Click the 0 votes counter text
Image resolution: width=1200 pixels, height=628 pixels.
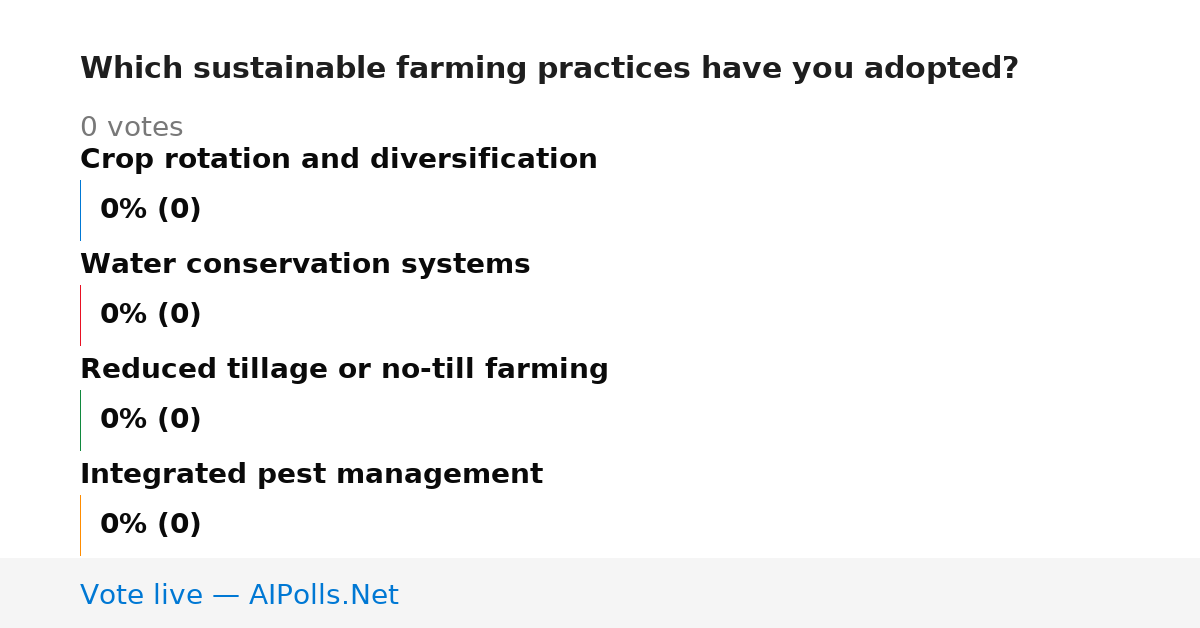click(x=131, y=128)
